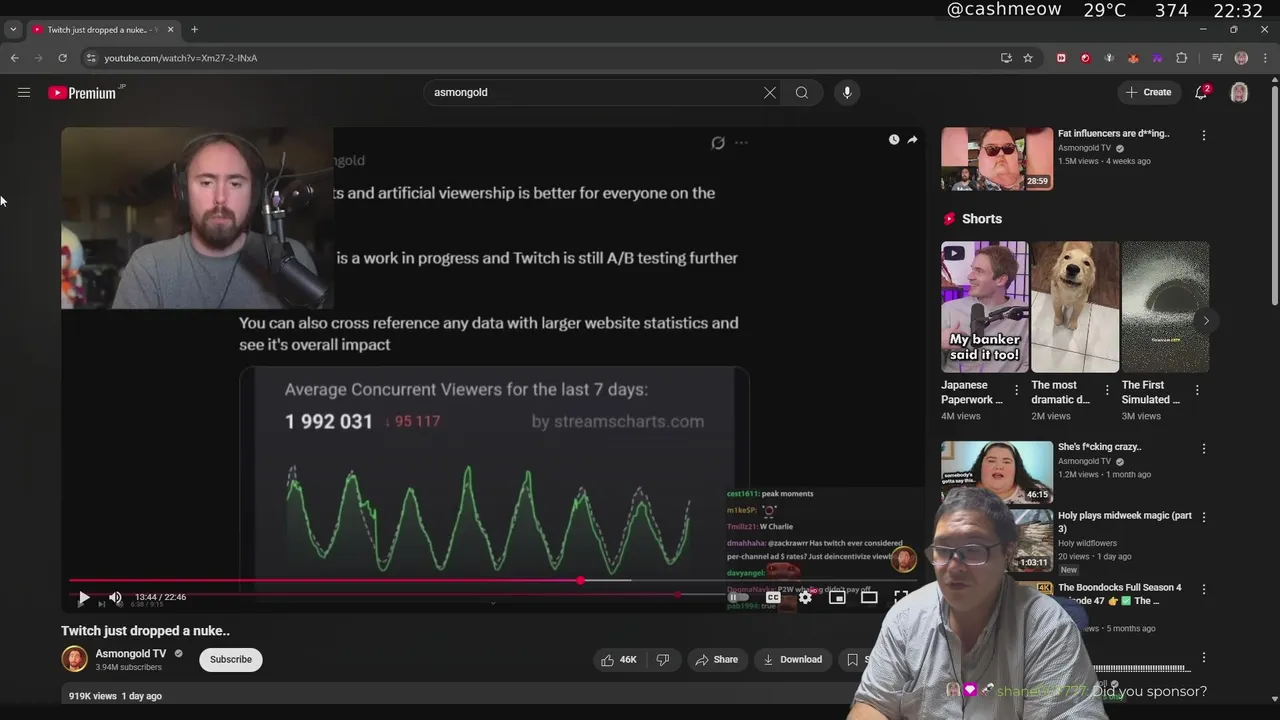The width and height of the screenshot is (1280, 720).
Task: Clear the asmongold search text
Action: pyautogui.click(x=770, y=92)
